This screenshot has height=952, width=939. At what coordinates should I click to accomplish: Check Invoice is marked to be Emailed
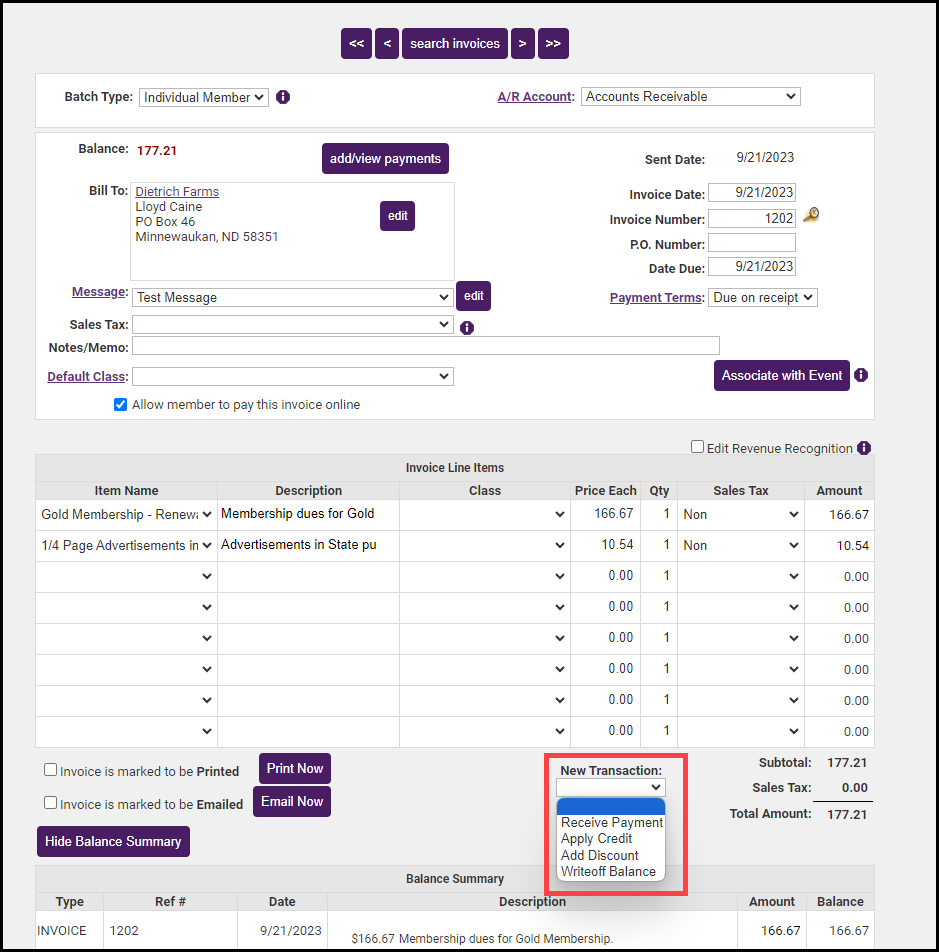[50, 802]
